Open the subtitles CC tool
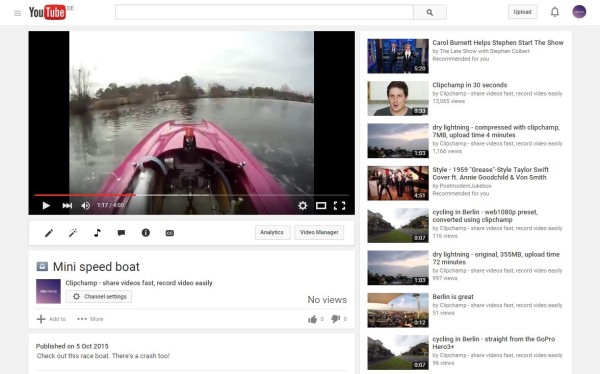Screen dimensions: 600x374 tap(170, 233)
